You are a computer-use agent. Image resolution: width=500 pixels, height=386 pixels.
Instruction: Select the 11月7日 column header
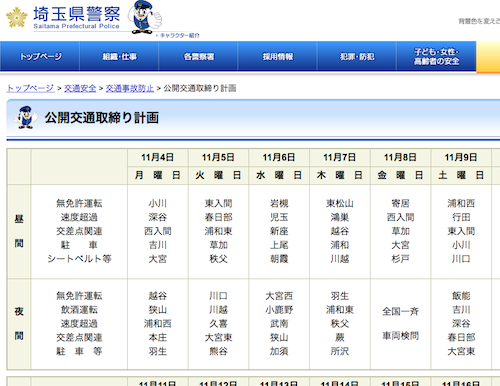click(340, 157)
